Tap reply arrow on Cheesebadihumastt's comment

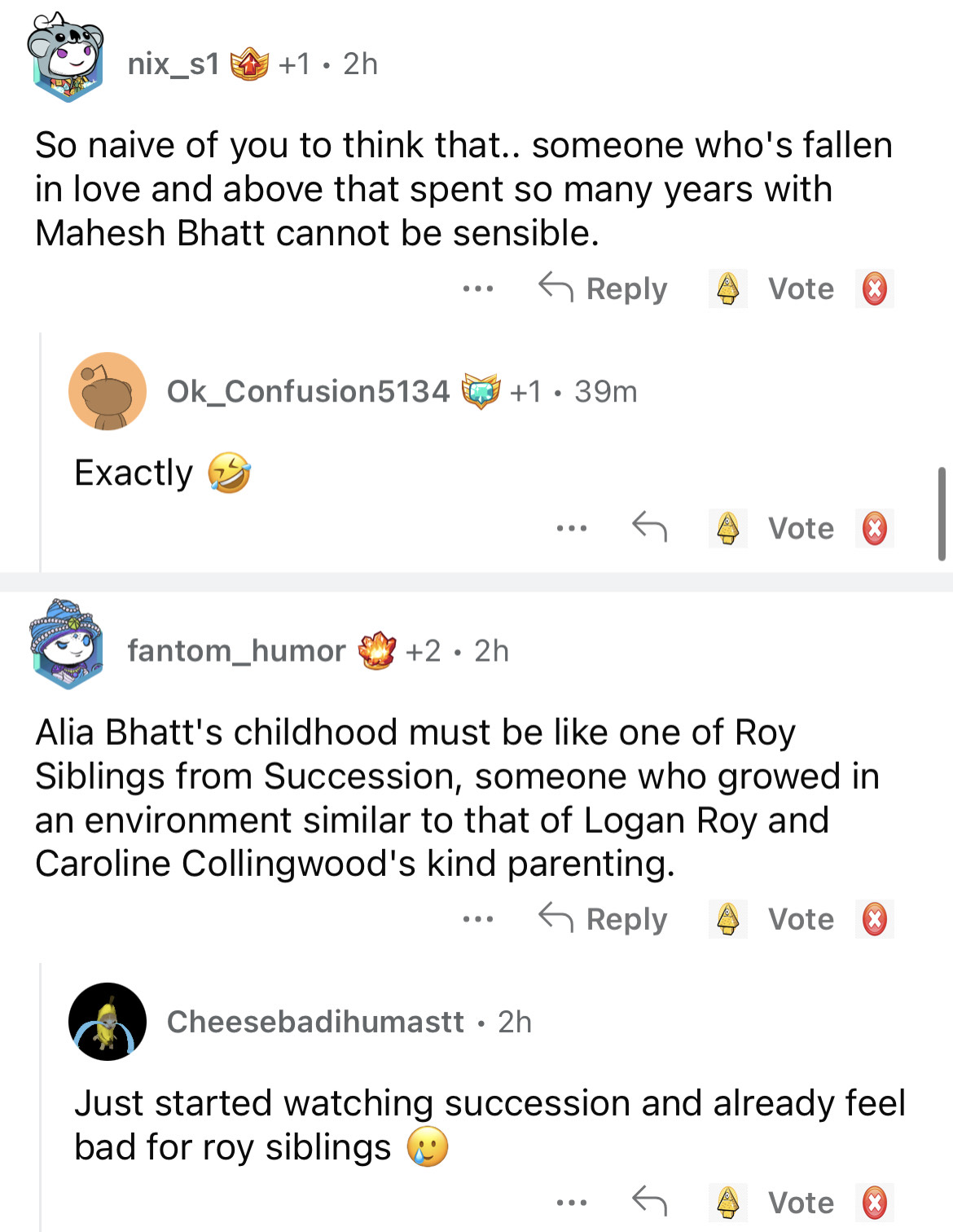click(649, 1202)
